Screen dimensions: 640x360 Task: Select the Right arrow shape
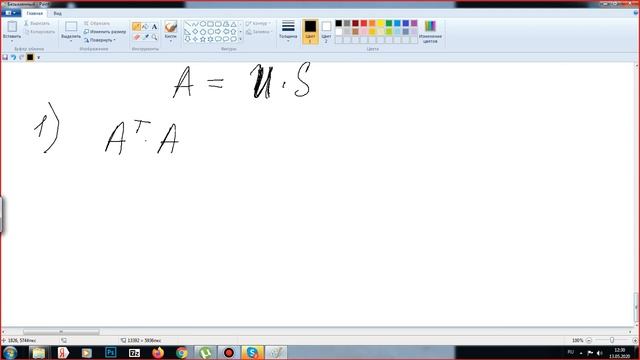pos(218,31)
